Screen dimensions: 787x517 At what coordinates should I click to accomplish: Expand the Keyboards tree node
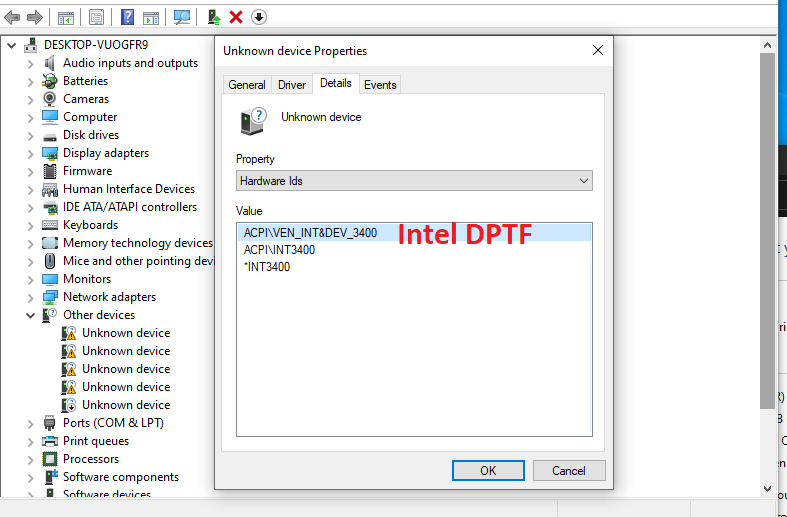[30, 226]
